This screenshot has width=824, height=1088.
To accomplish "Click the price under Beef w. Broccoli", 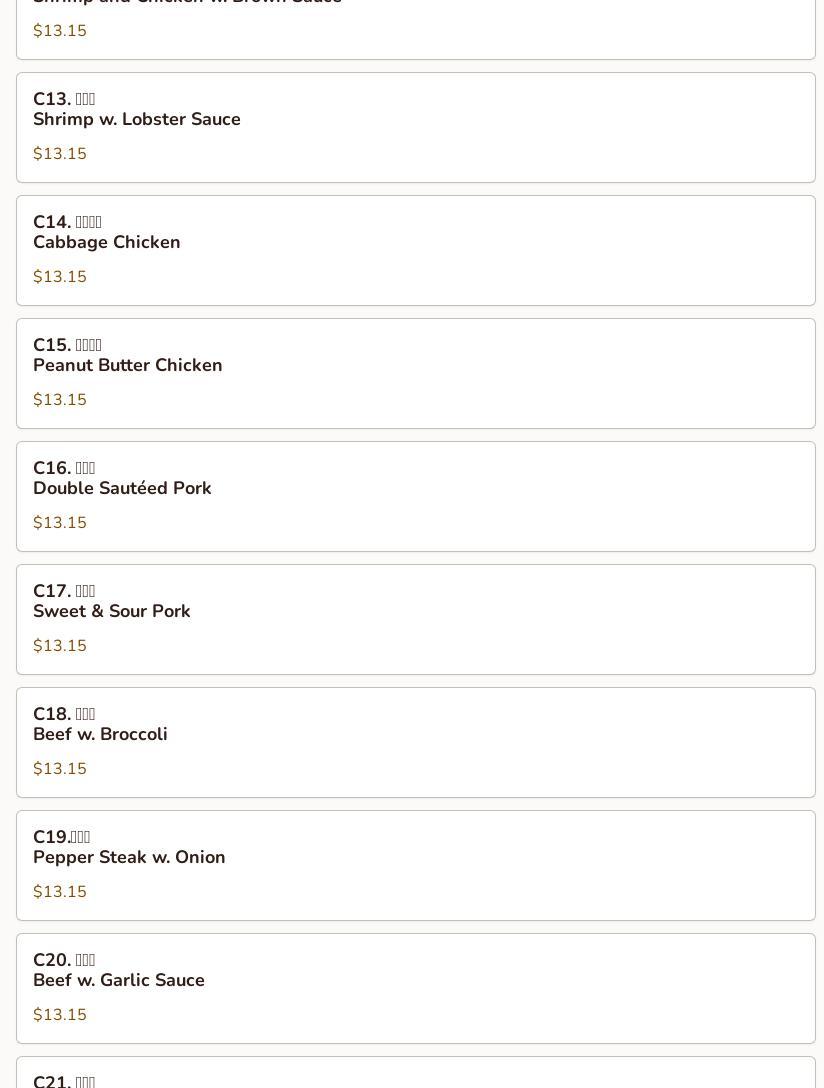I will (60, 769).
